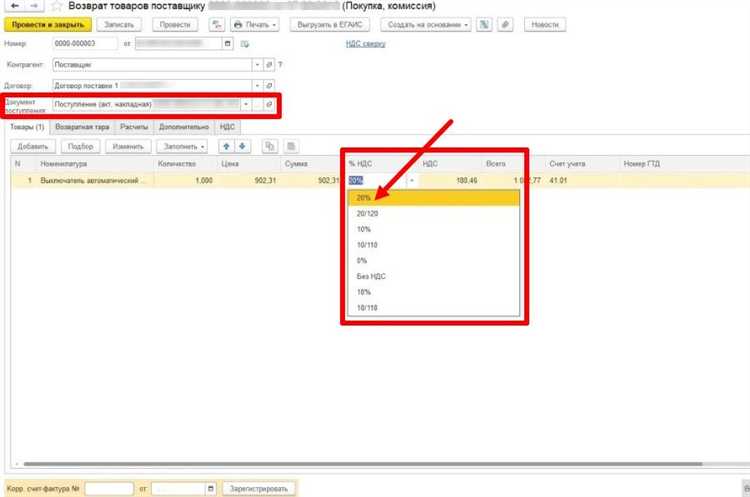Open the calendar picker for the document date

228,44
